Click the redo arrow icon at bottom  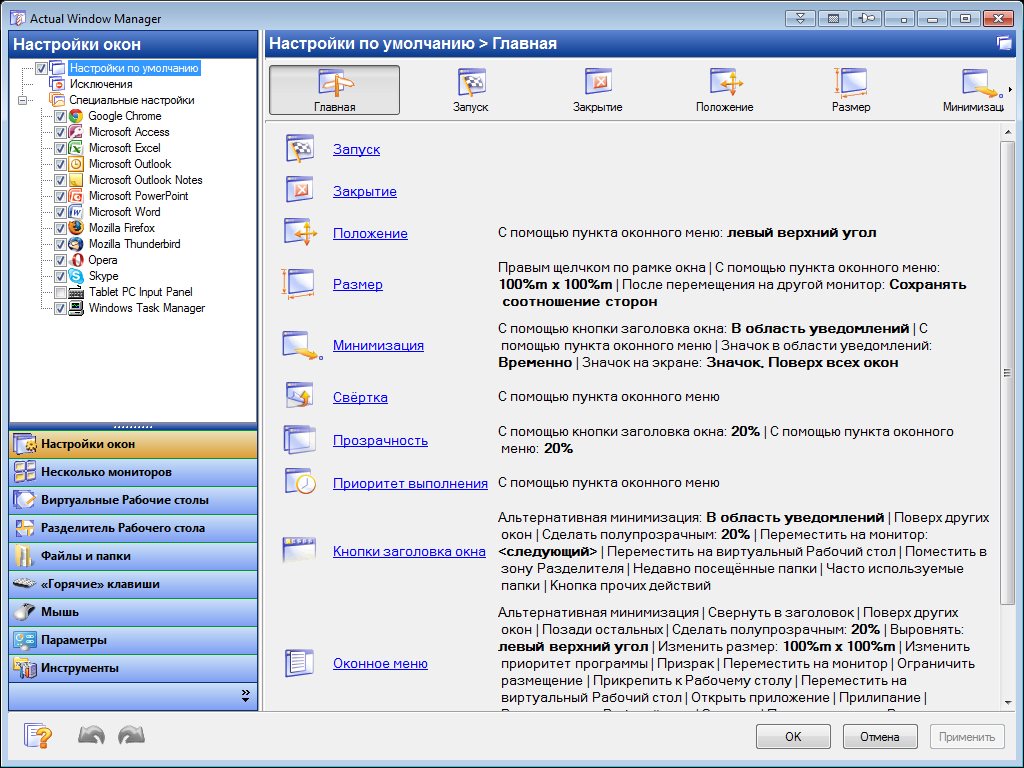click(131, 737)
